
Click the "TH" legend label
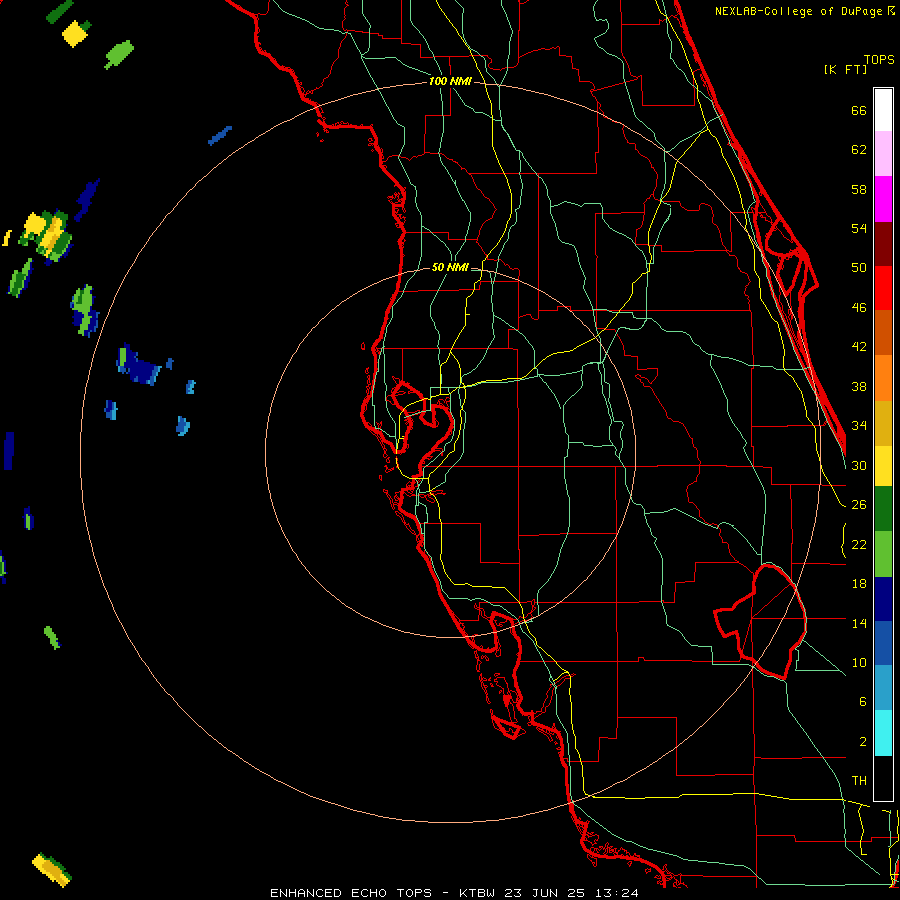859,781
